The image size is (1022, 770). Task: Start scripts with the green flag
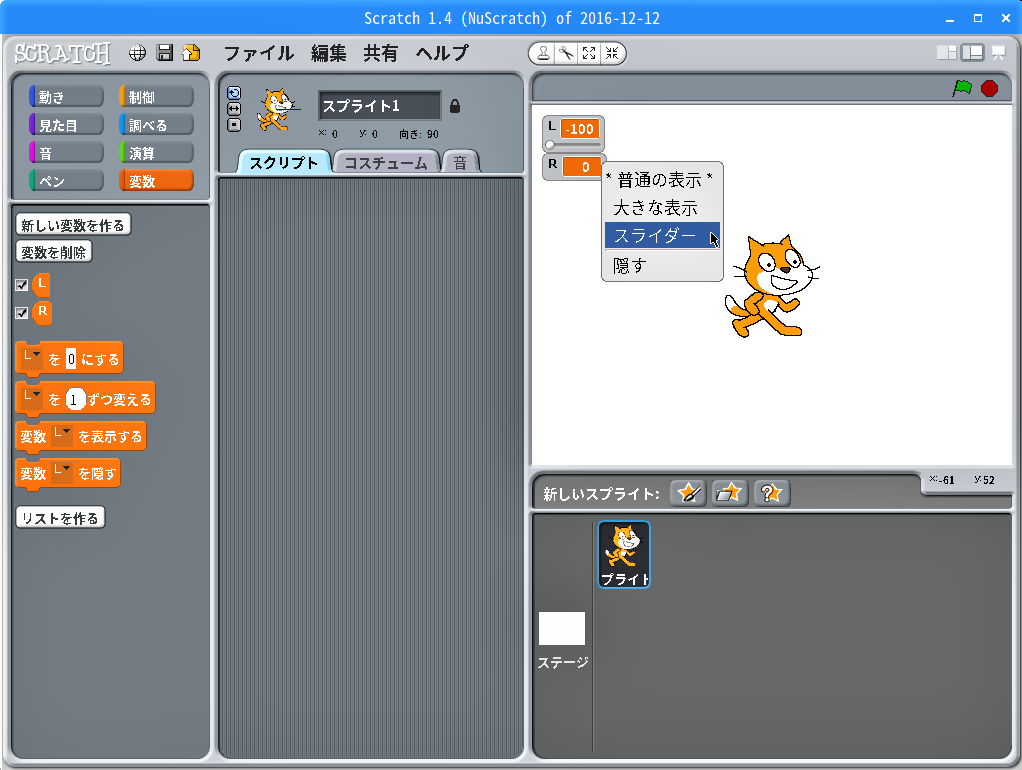[x=962, y=88]
